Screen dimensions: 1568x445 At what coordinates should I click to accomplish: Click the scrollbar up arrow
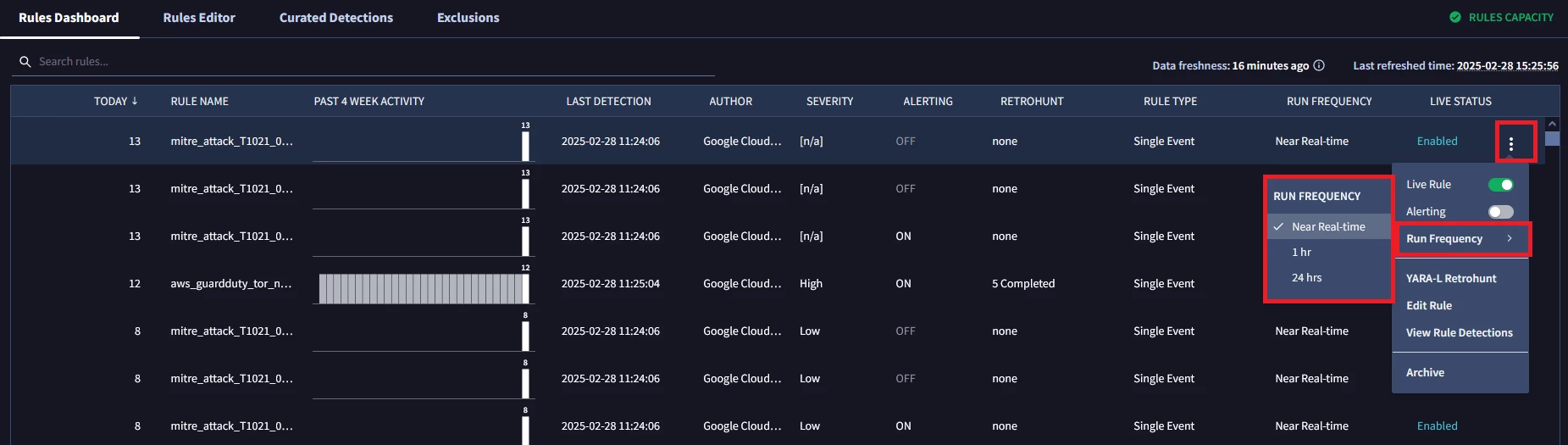click(x=1552, y=124)
